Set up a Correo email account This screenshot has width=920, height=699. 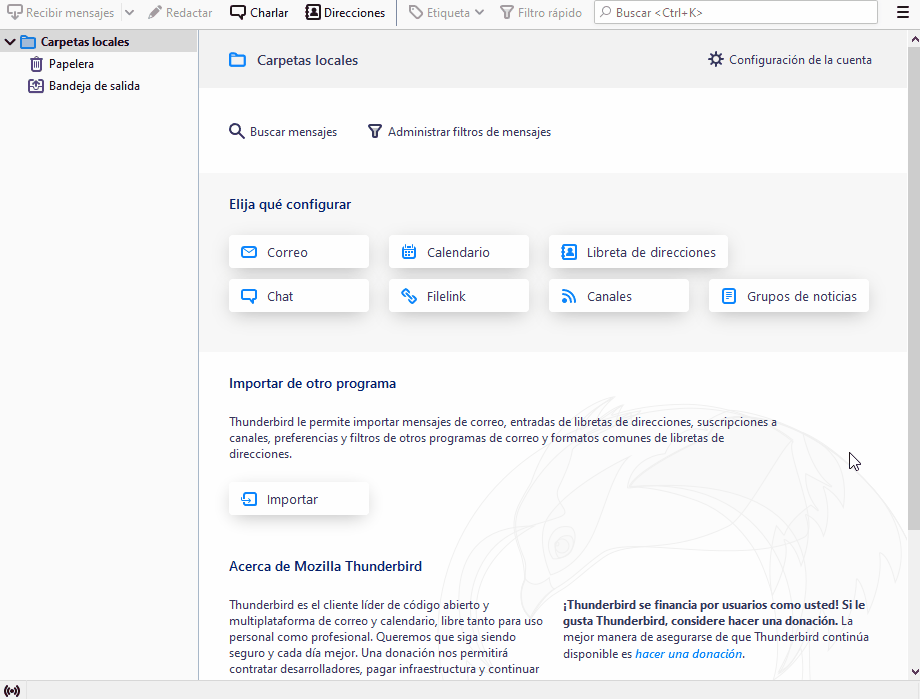click(299, 252)
